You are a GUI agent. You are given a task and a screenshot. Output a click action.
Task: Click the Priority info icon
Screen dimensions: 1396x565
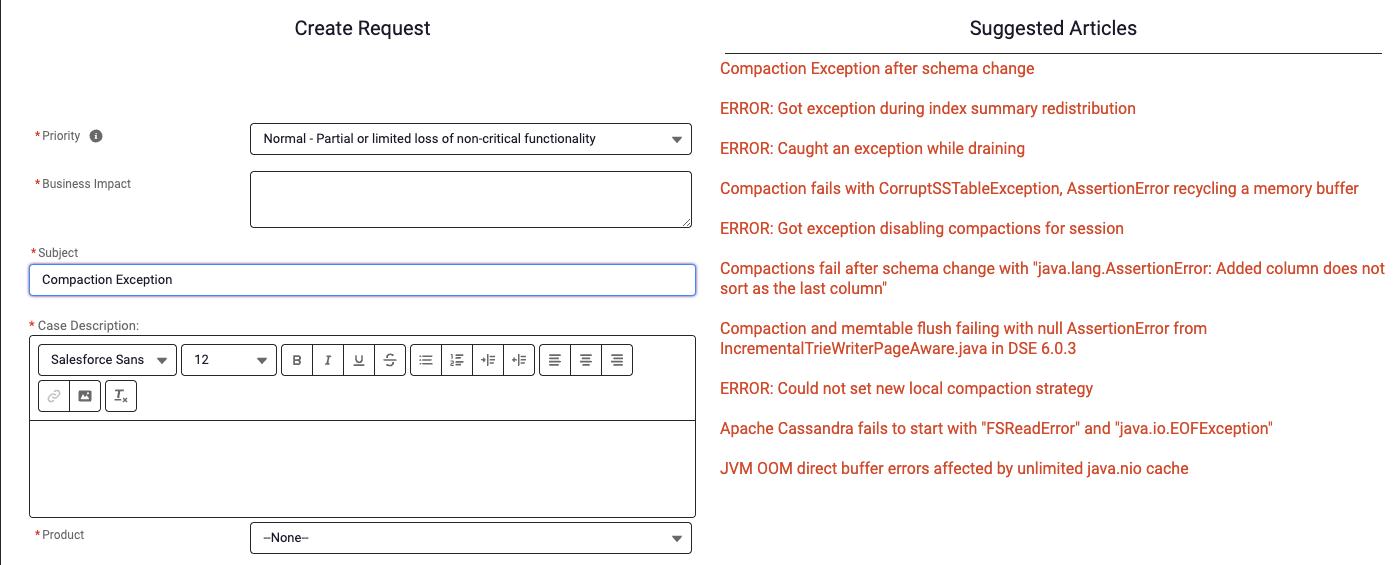96,136
